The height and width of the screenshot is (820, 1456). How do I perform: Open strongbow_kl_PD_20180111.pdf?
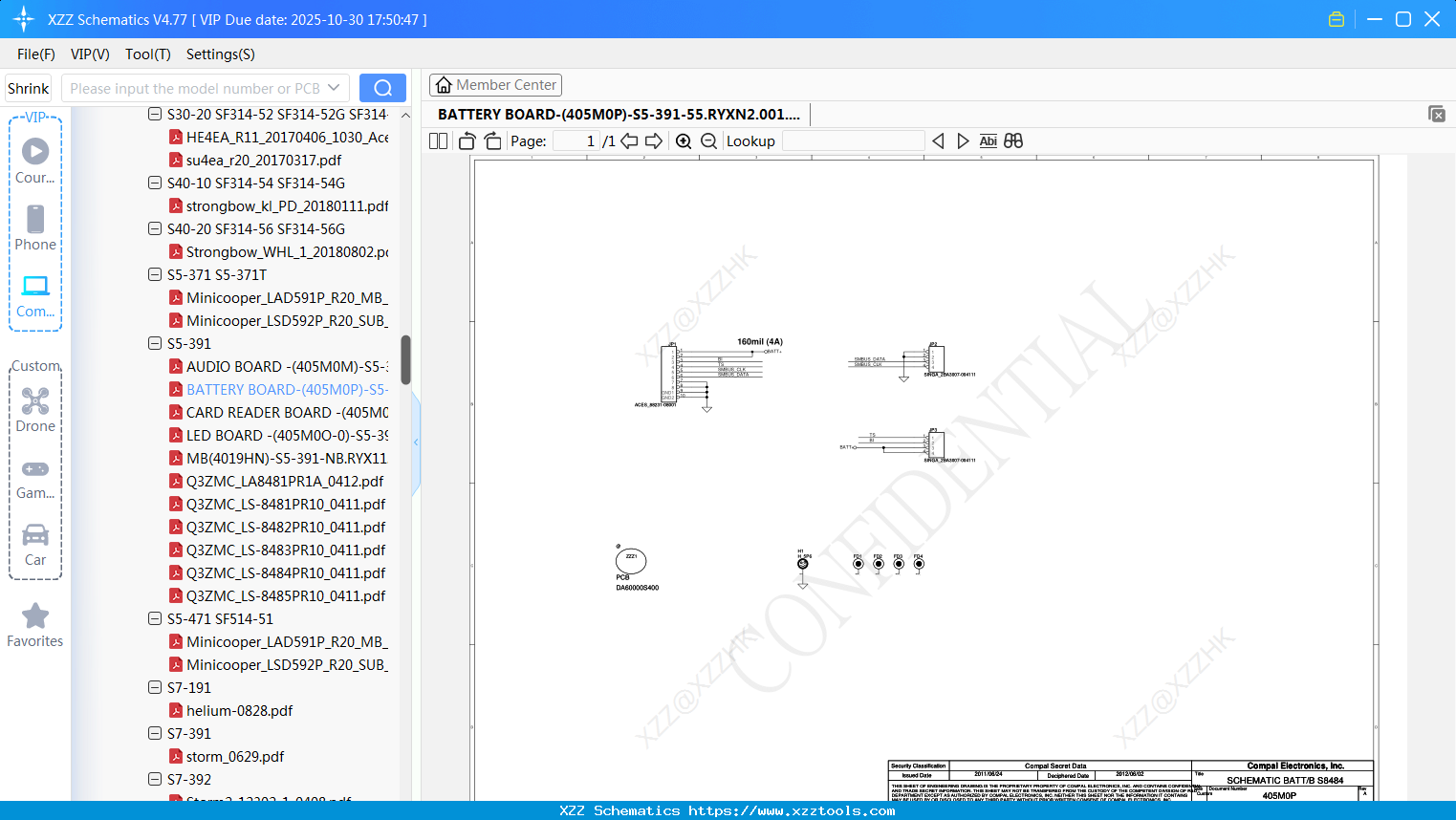(x=287, y=205)
